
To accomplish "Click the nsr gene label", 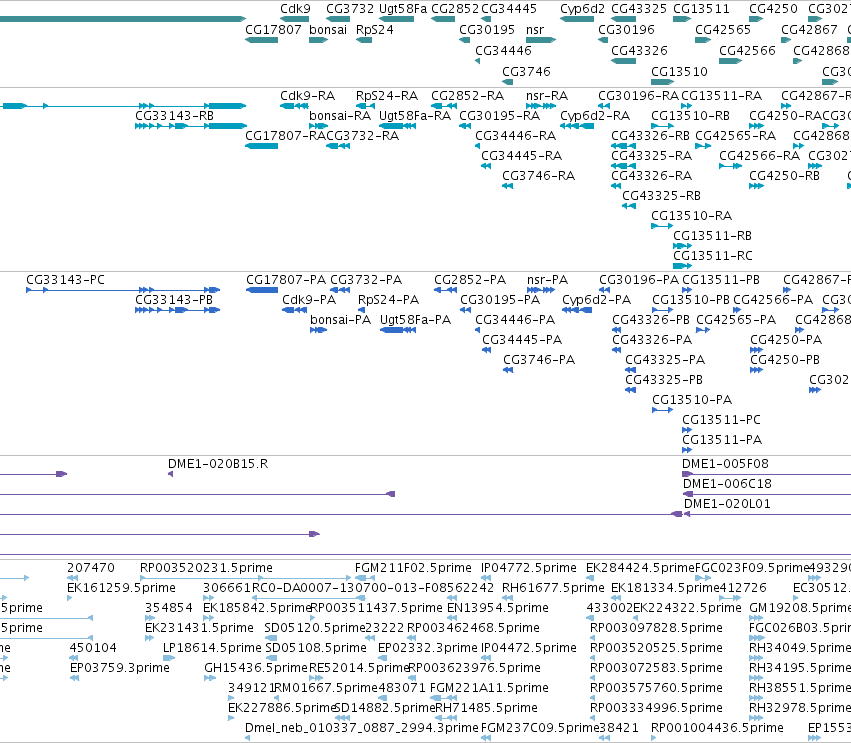I will click(535, 29).
